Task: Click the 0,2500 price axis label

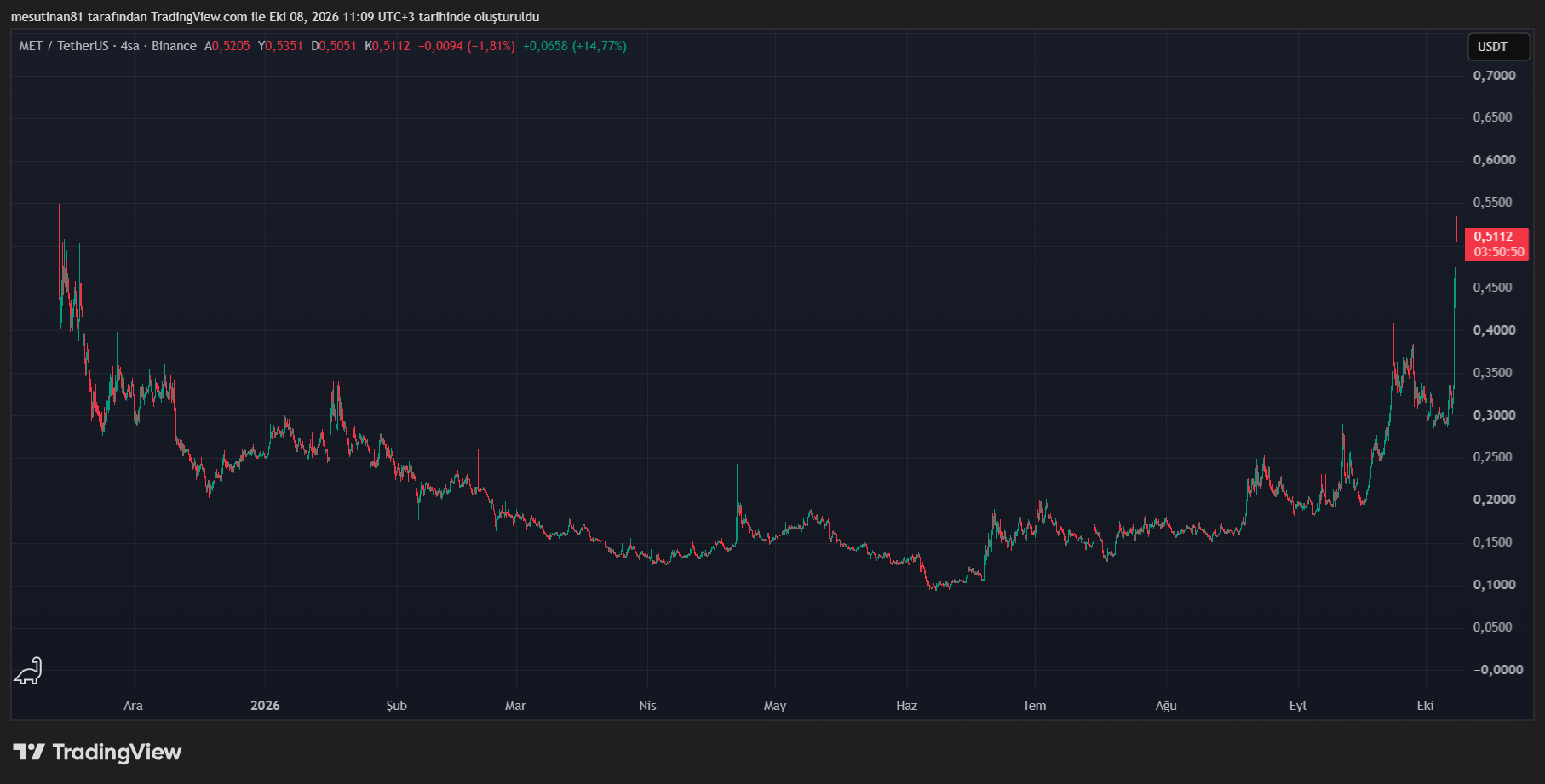Action: point(1495,457)
